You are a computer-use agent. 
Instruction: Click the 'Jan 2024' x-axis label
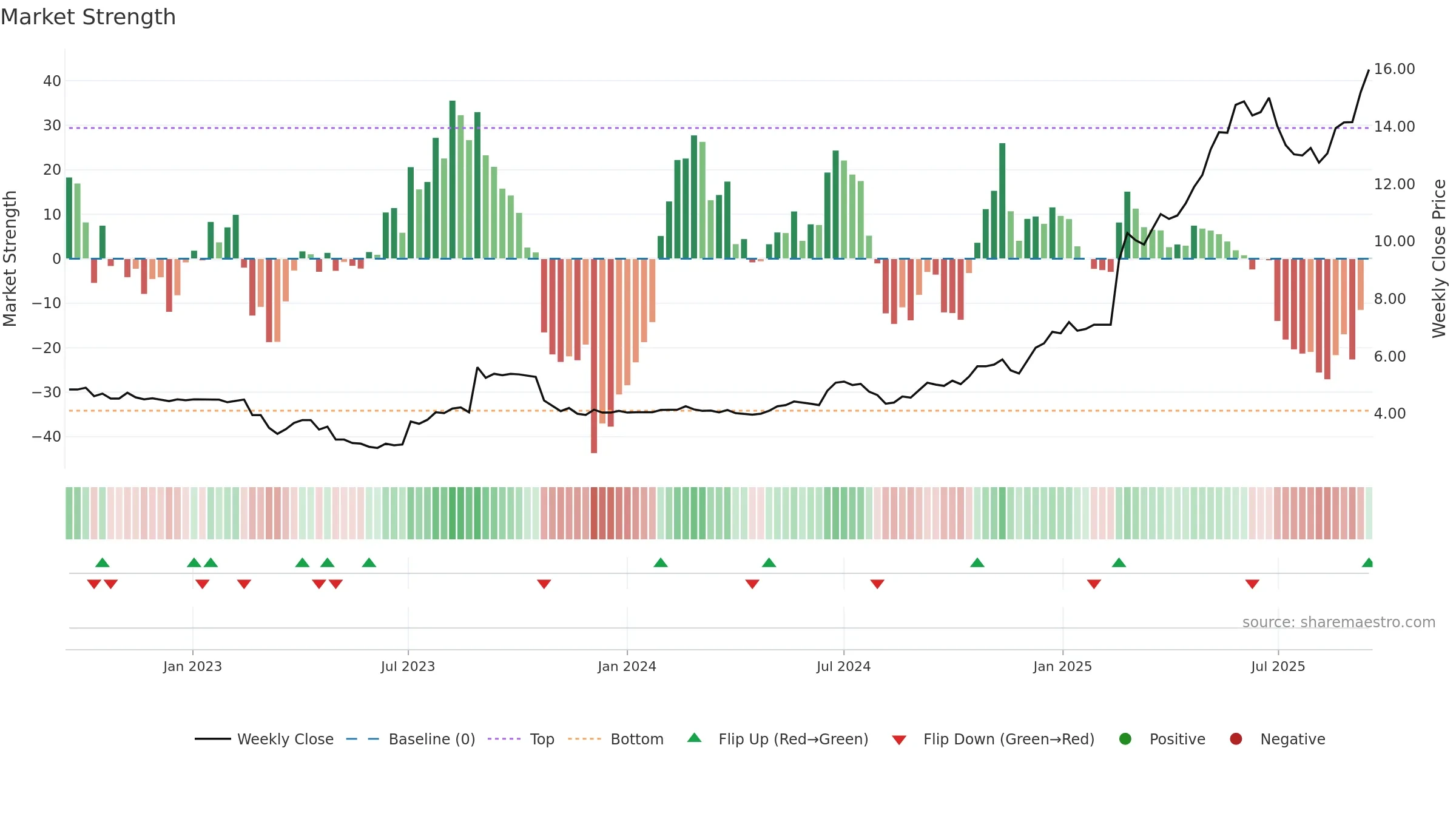(627, 666)
